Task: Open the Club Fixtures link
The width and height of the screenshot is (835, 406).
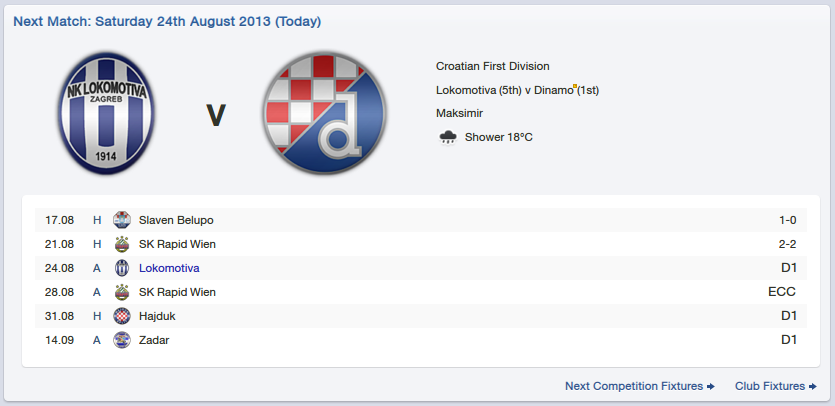Action: [775, 386]
